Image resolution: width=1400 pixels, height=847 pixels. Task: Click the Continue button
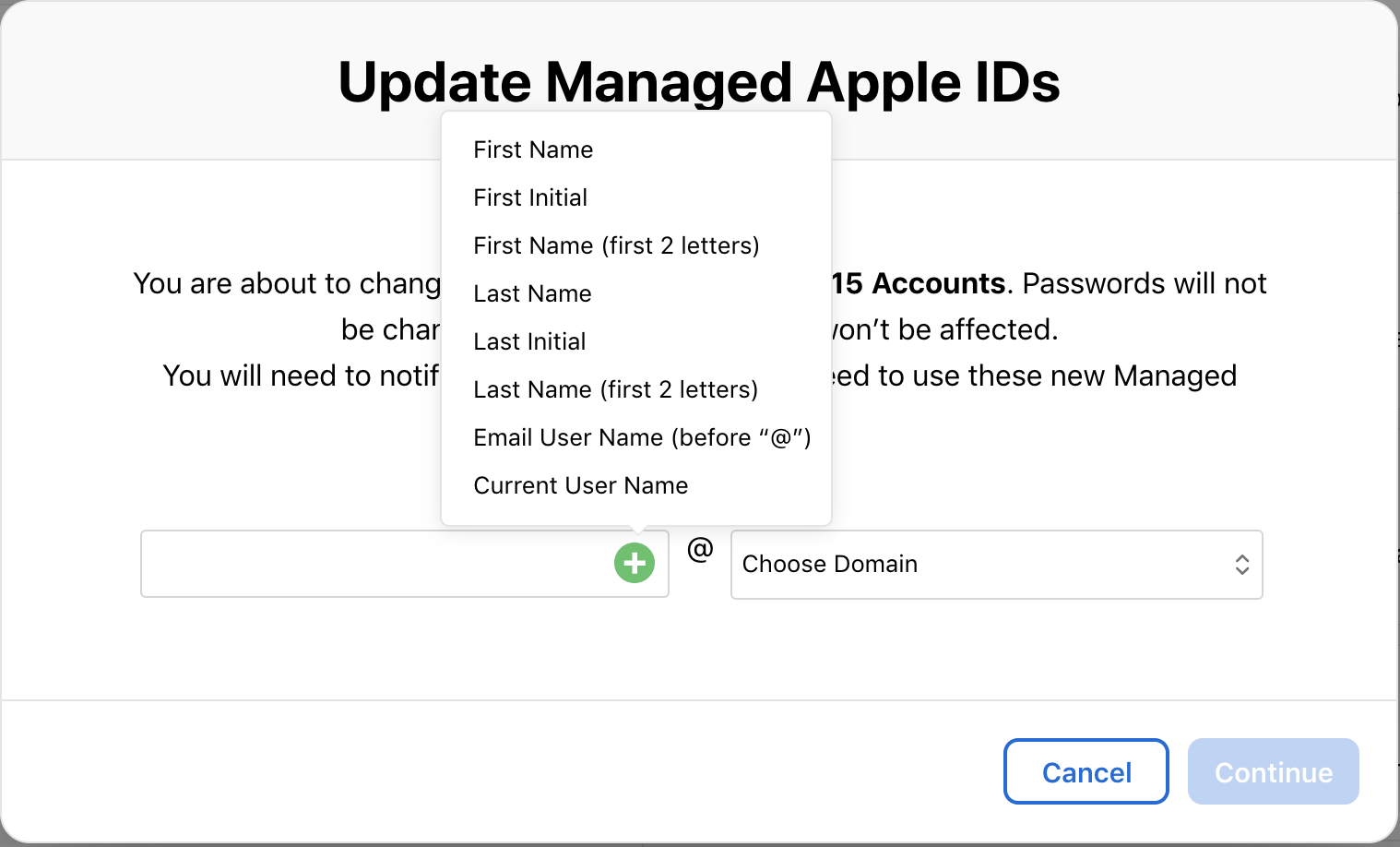click(1274, 771)
